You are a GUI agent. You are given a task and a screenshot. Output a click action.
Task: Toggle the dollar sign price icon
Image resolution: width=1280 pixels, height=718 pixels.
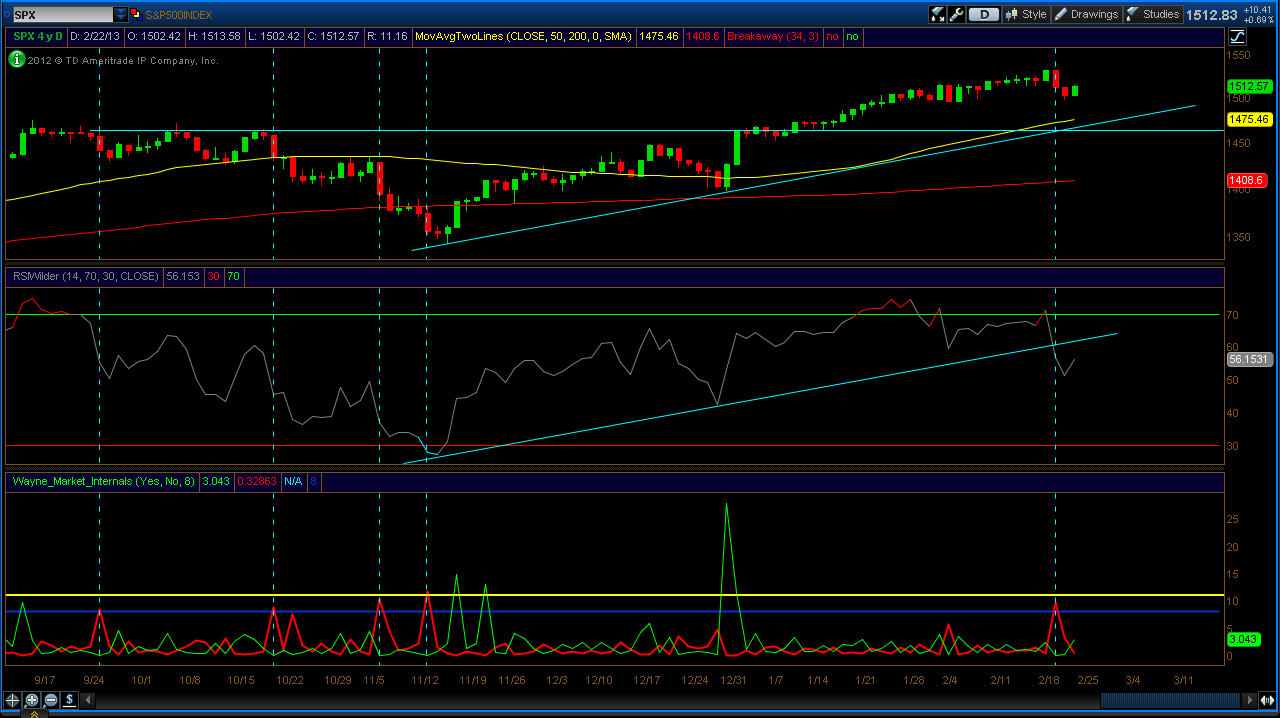point(67,700)
